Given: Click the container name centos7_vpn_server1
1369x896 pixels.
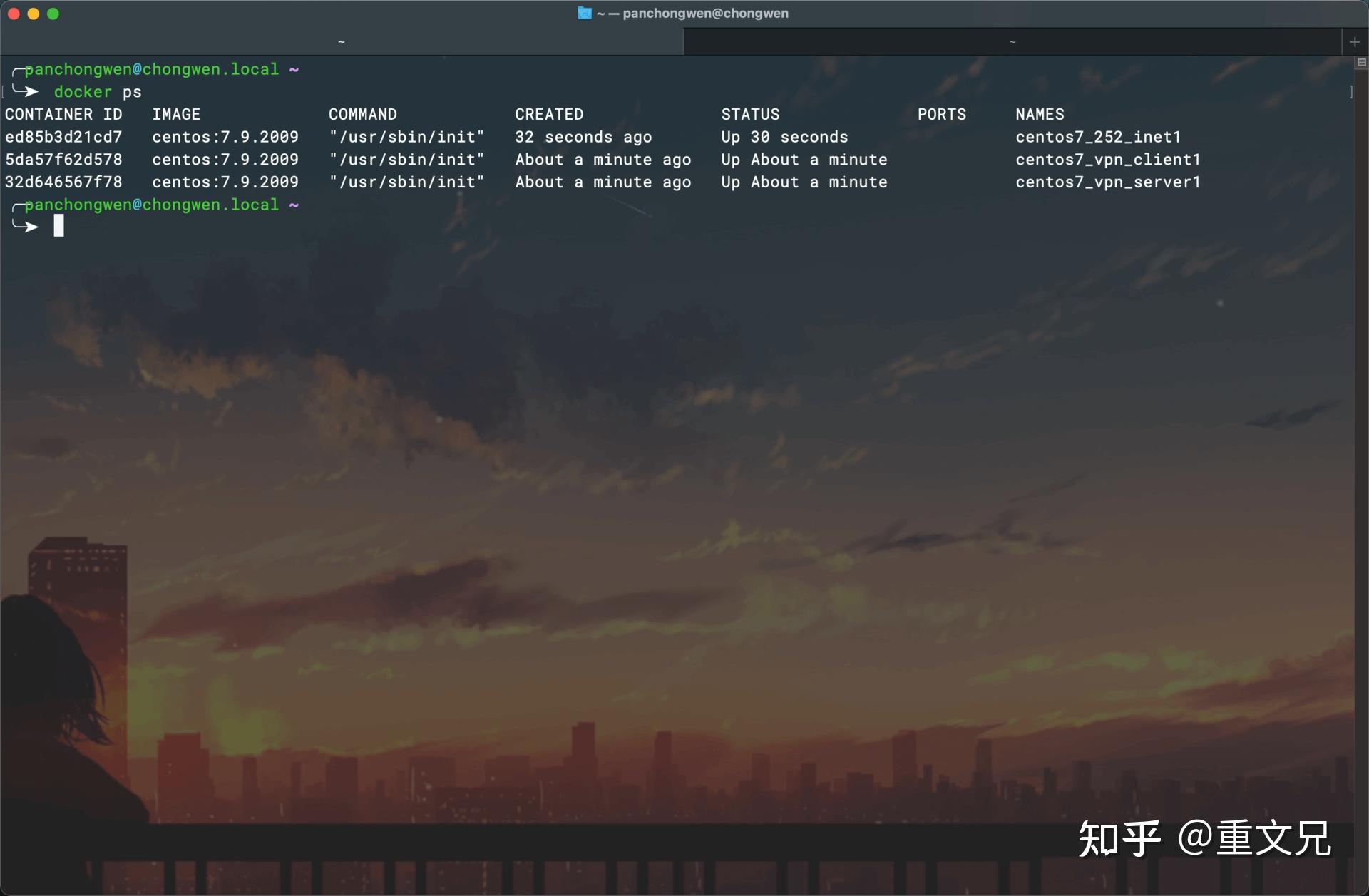Looking at the screenshot, I should 1107,182.
